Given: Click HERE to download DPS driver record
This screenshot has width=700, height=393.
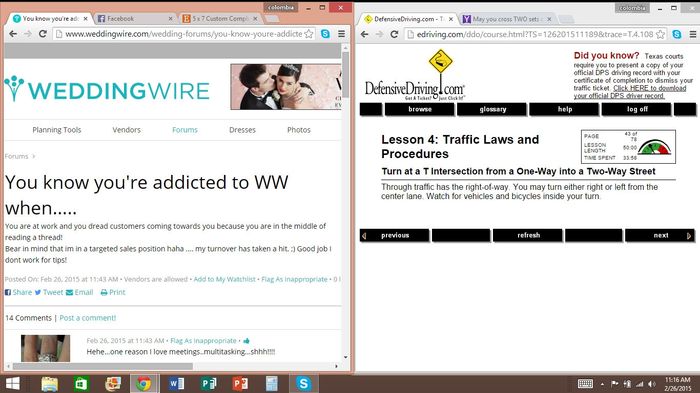Looking at the screenshot, I should (630, 92).
